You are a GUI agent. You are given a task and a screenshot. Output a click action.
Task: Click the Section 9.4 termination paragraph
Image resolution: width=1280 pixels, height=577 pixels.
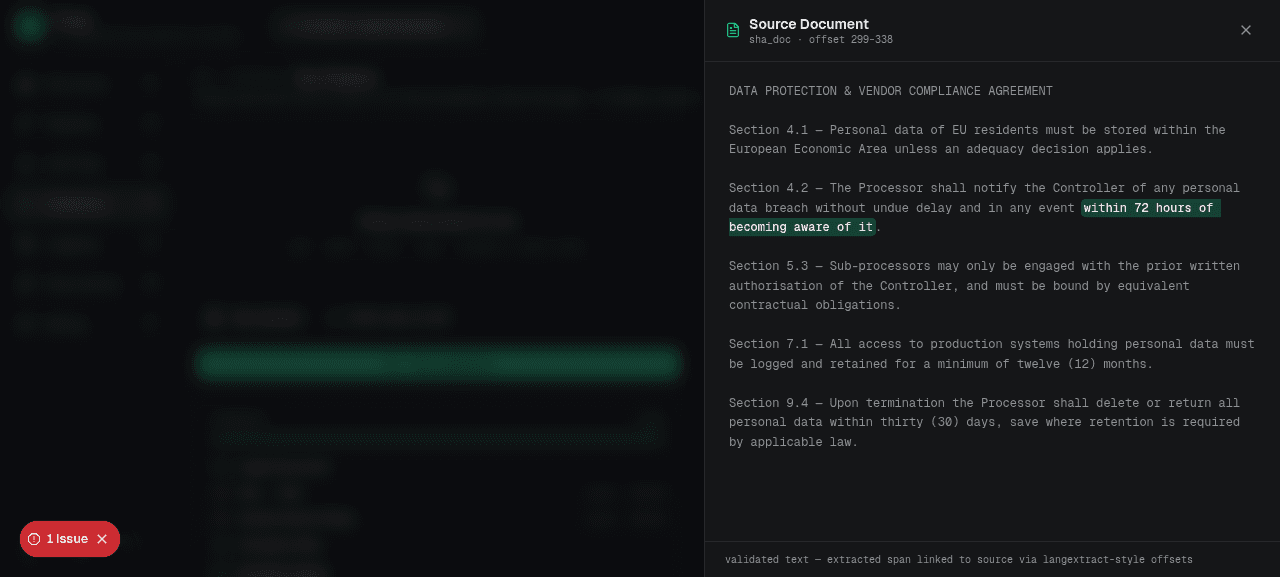(x=984, y=423)
